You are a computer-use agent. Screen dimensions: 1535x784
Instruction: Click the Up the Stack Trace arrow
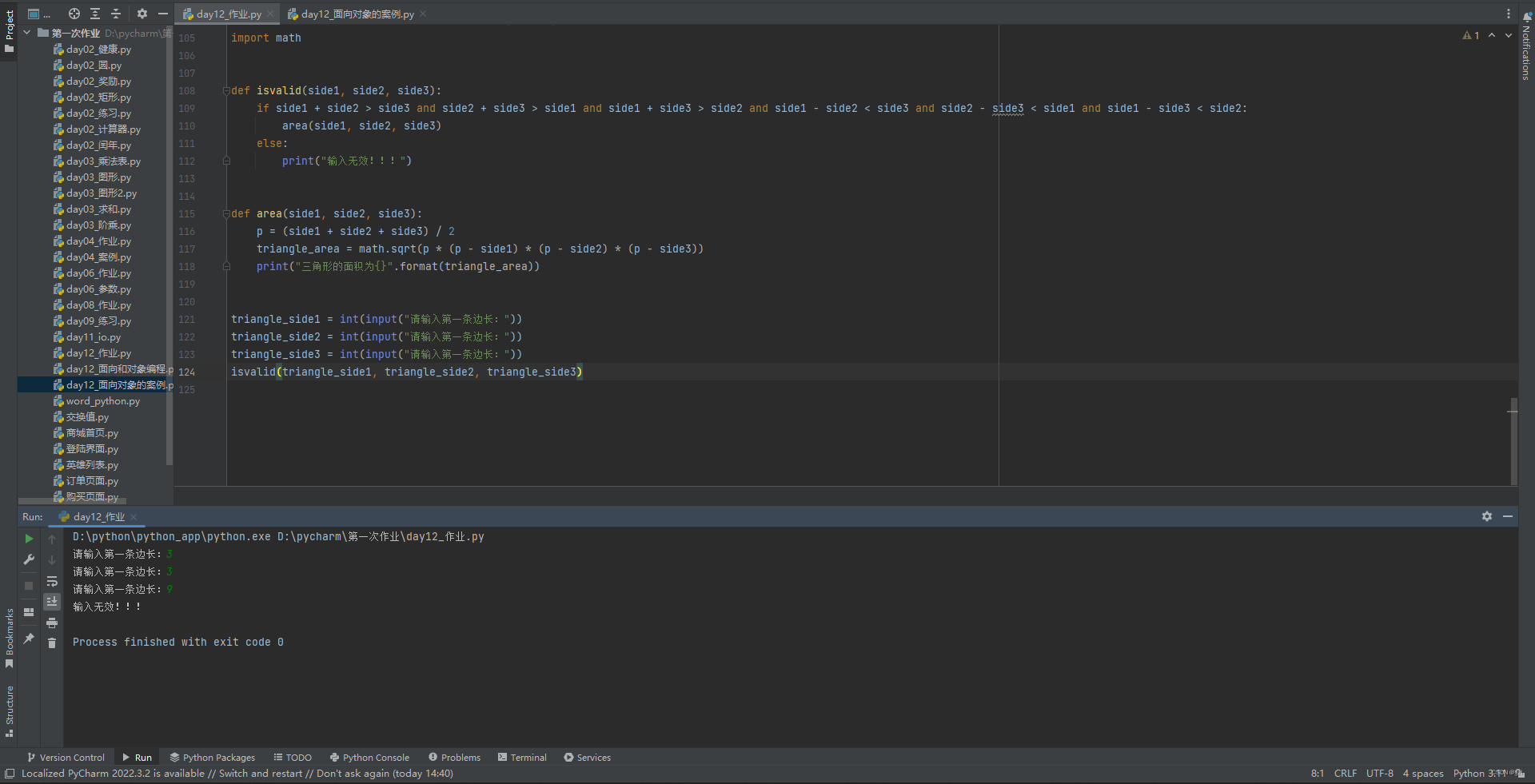52,539
